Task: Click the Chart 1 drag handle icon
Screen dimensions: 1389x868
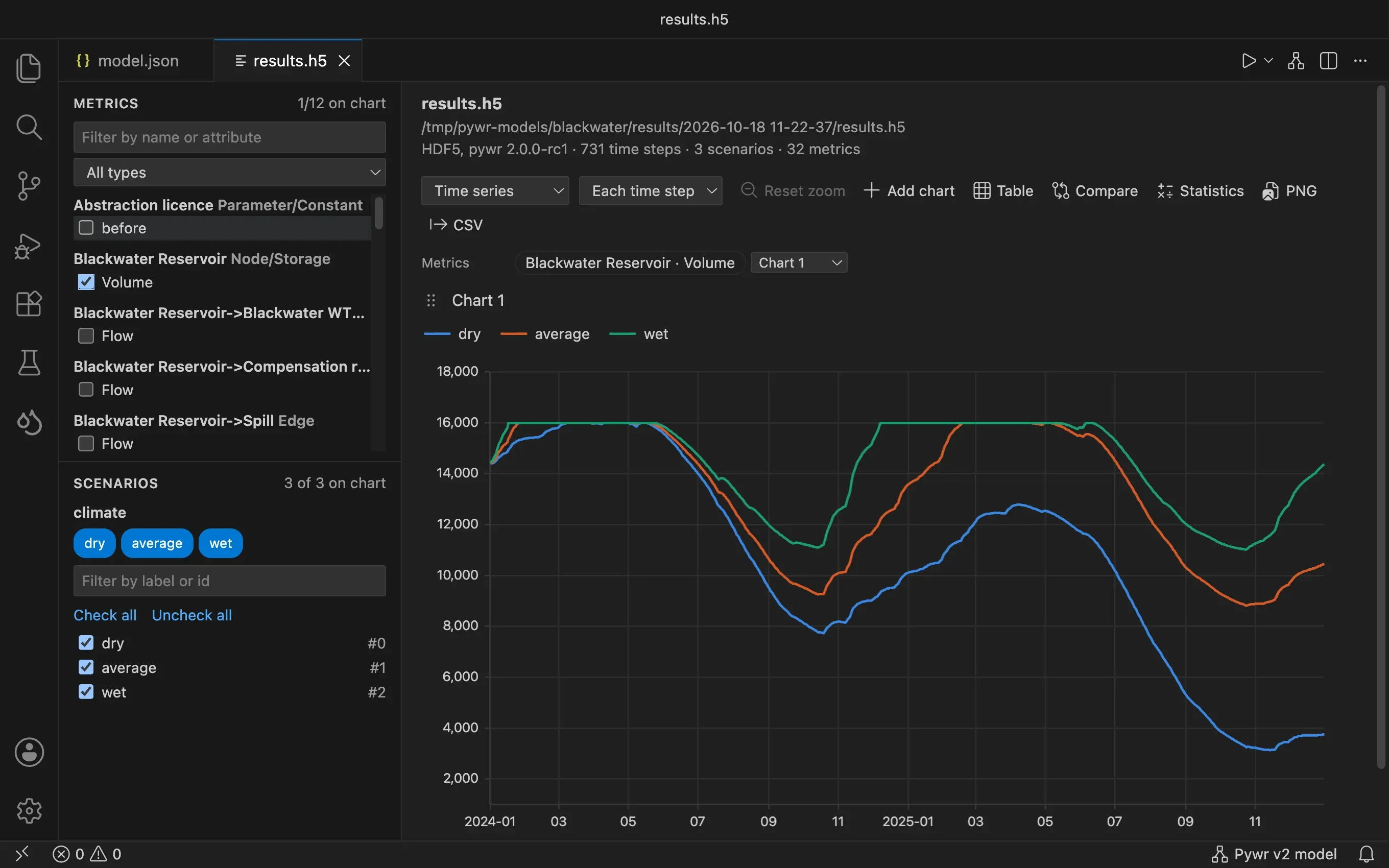Action: click(x=431, y=300)
